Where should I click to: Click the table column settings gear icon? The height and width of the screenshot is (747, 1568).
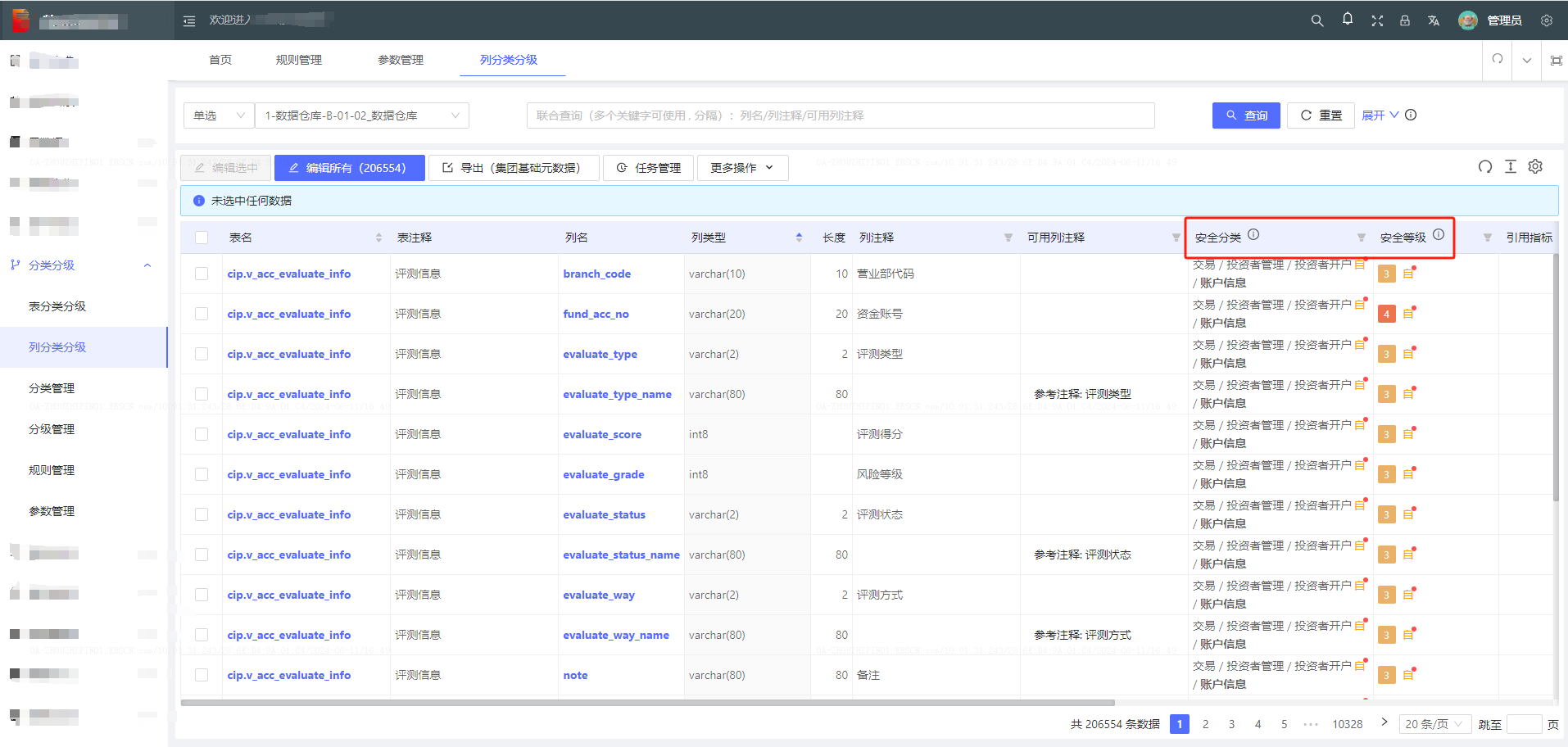(1535, 166)
